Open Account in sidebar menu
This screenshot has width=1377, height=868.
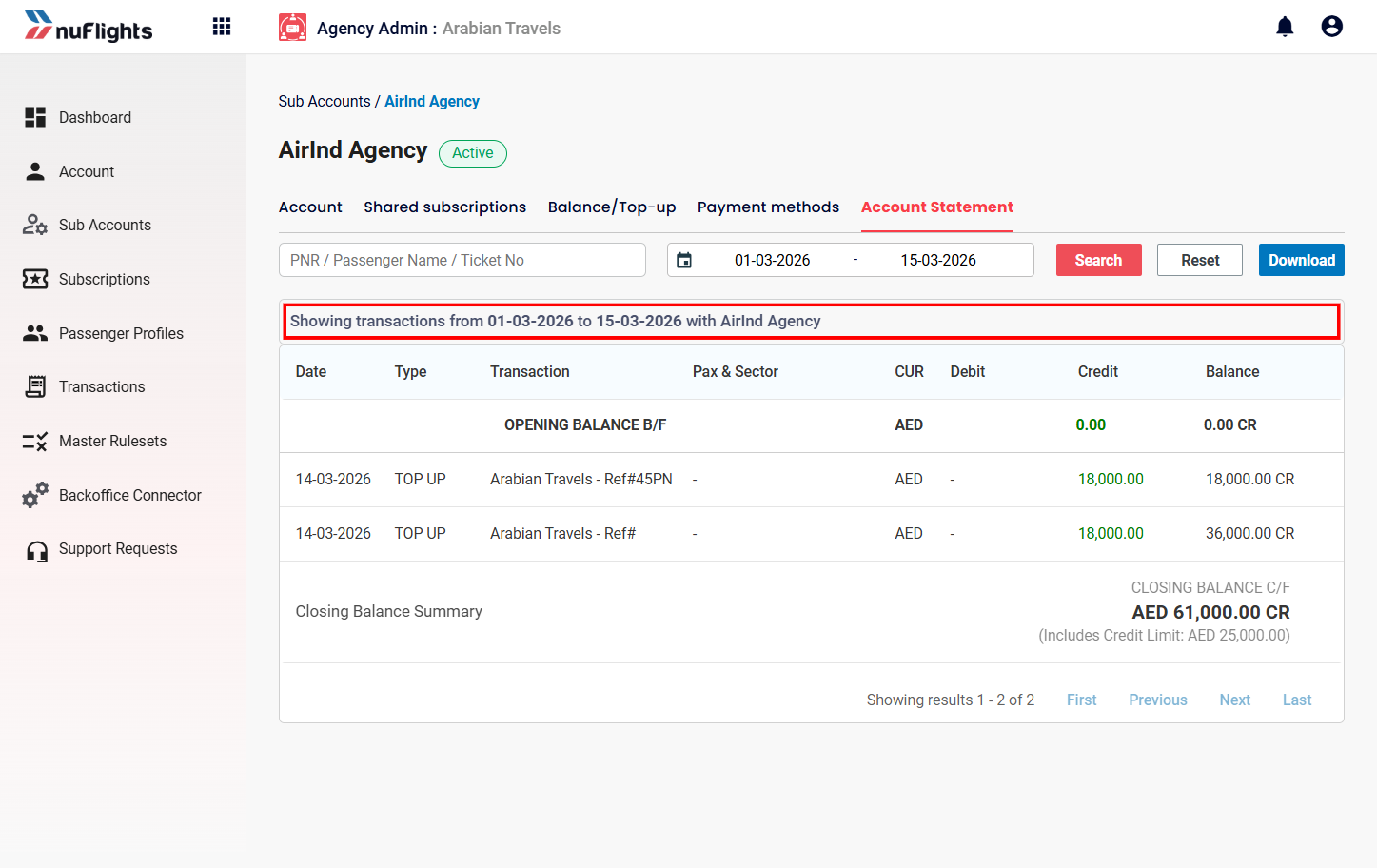tap(87, 171)
